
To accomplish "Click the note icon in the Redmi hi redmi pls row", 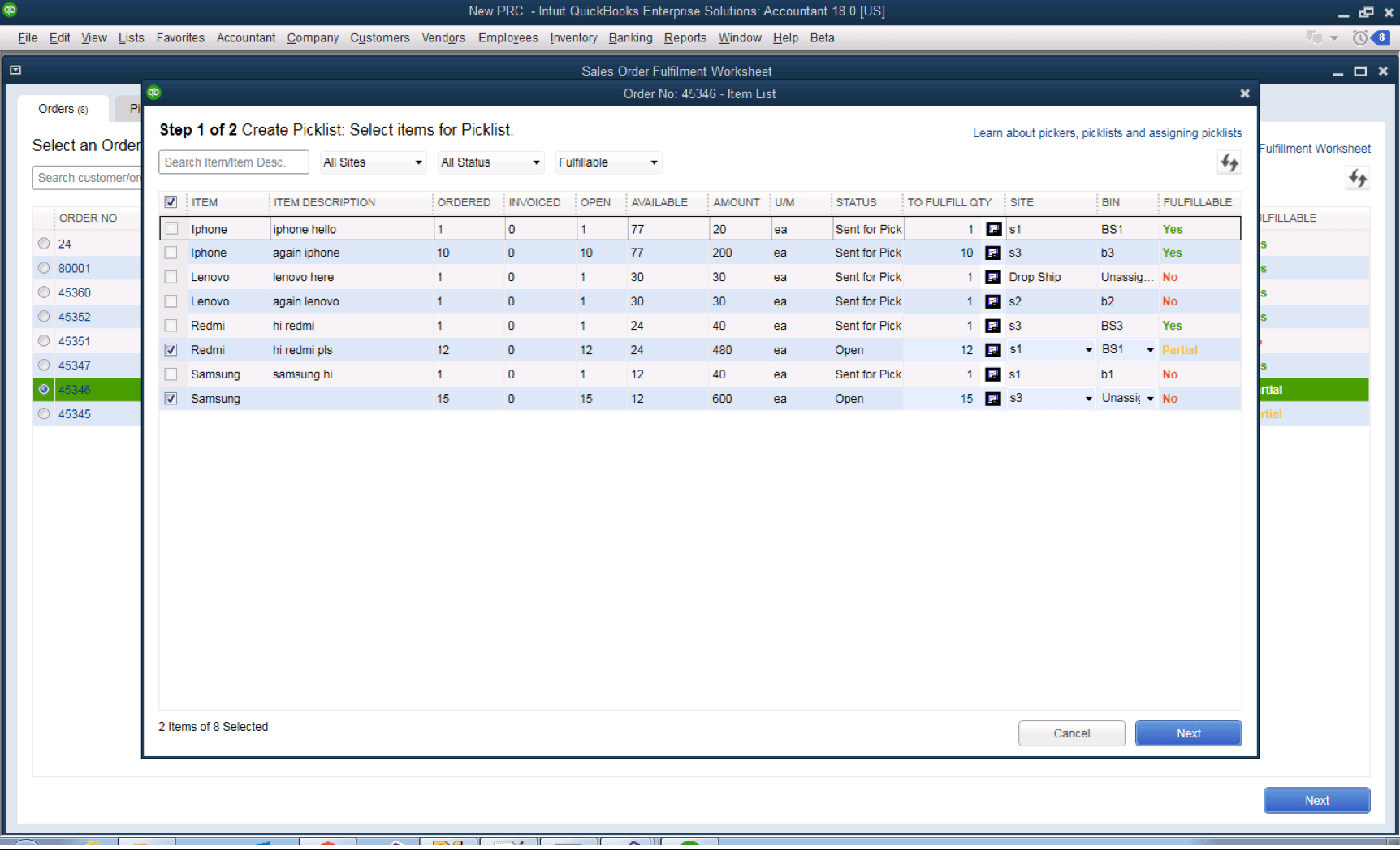I will click(x=992, y=350).
